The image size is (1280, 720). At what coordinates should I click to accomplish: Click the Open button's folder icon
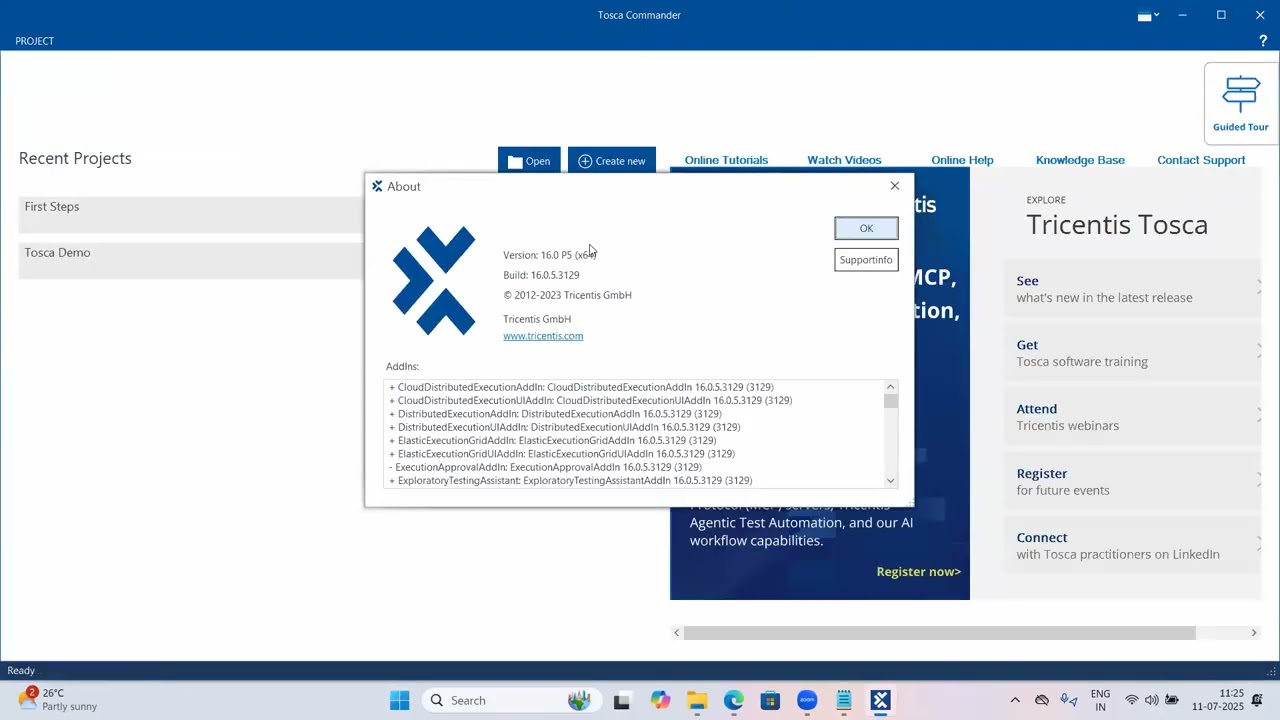point(515,161)
